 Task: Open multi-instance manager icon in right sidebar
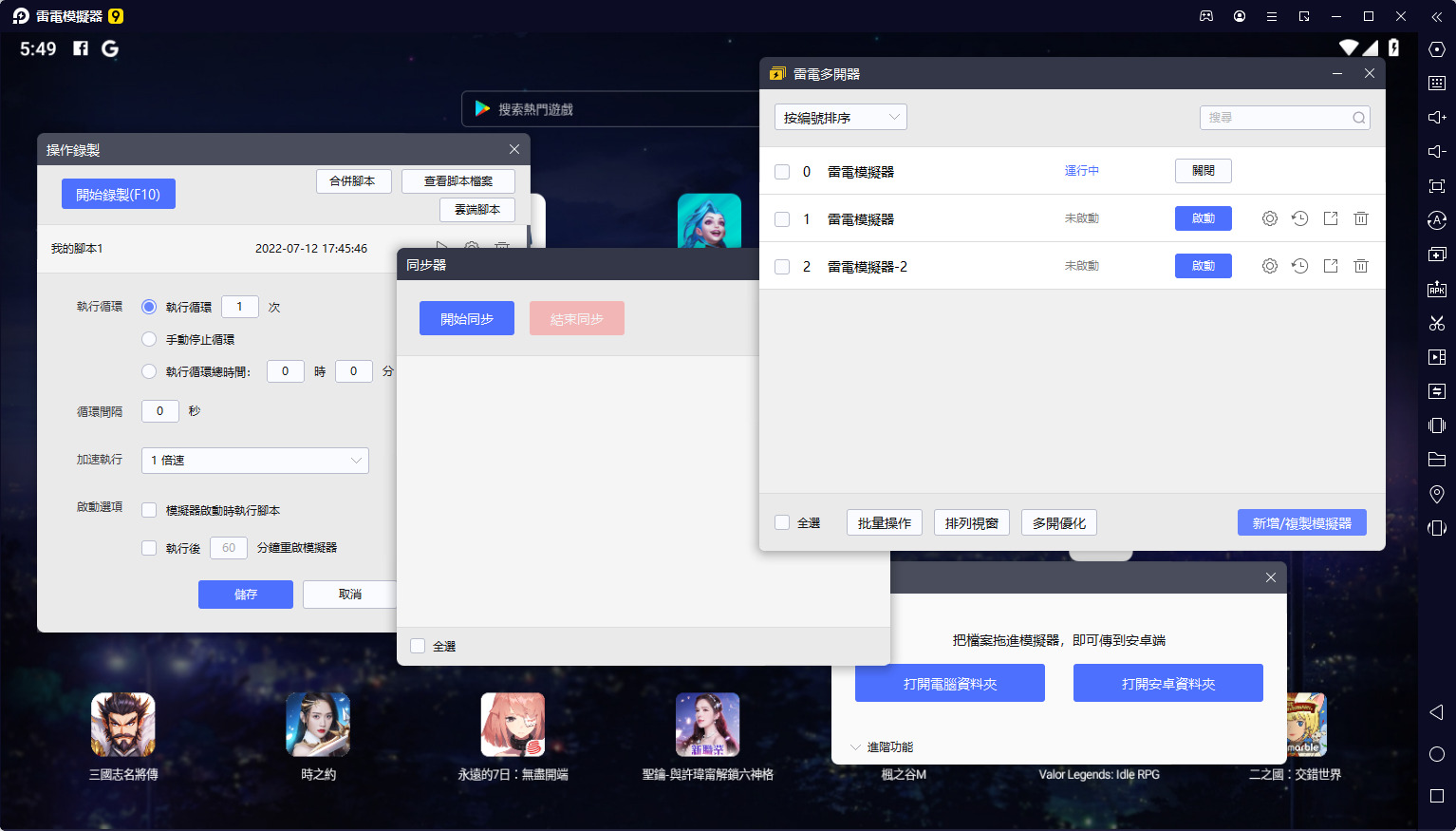(x=1437, y=255)
